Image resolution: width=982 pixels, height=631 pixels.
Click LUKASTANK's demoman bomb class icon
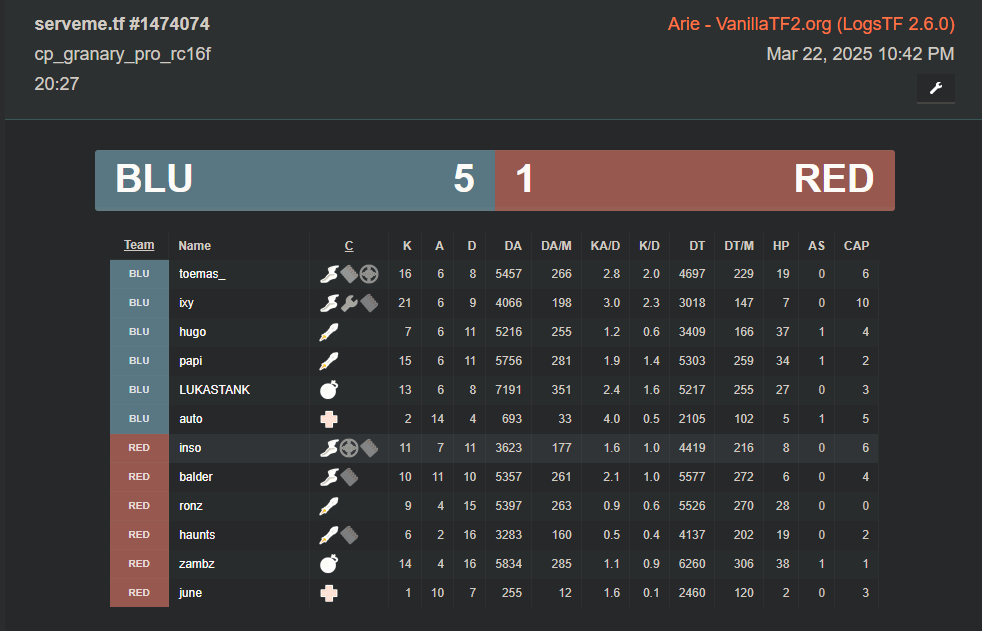329,390
